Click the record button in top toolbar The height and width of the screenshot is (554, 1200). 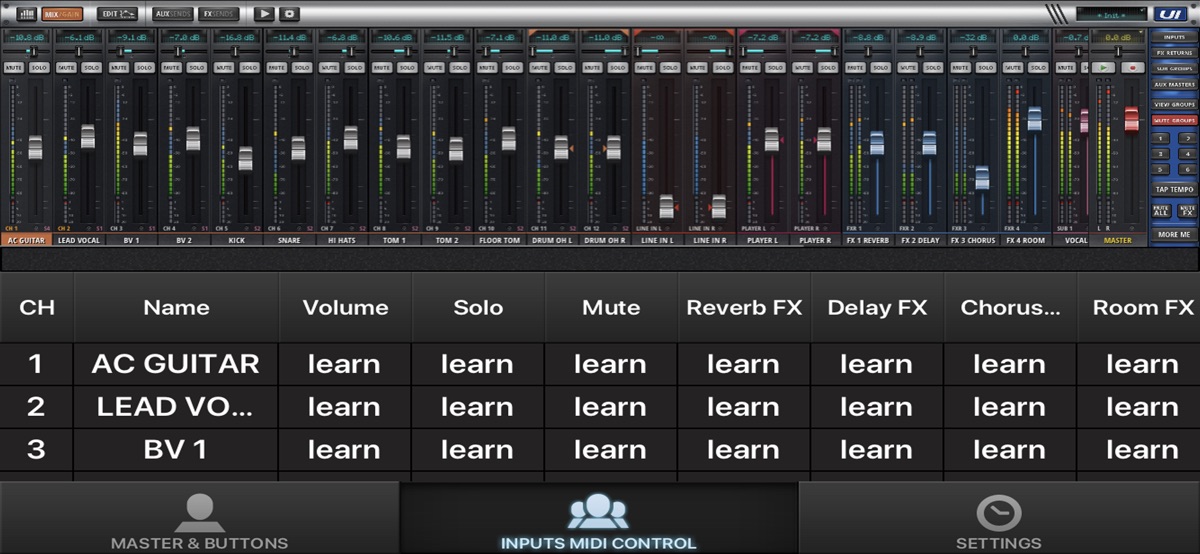point(289,14)
